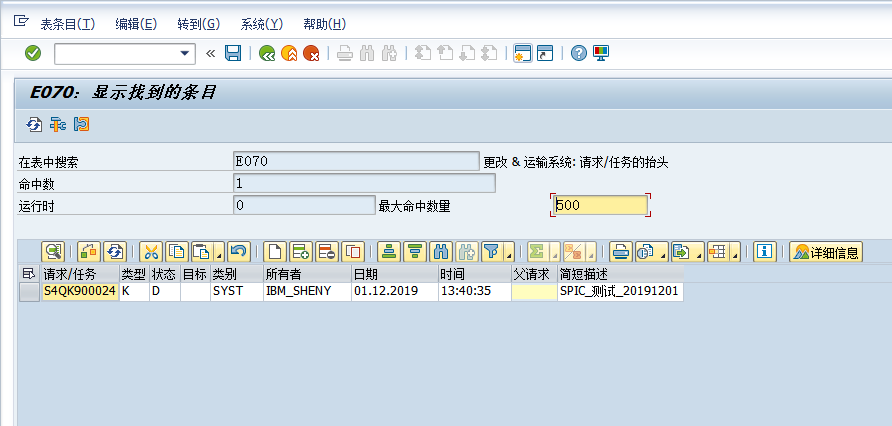
Task: Click the Create new blank row icon
Action: 275,251
